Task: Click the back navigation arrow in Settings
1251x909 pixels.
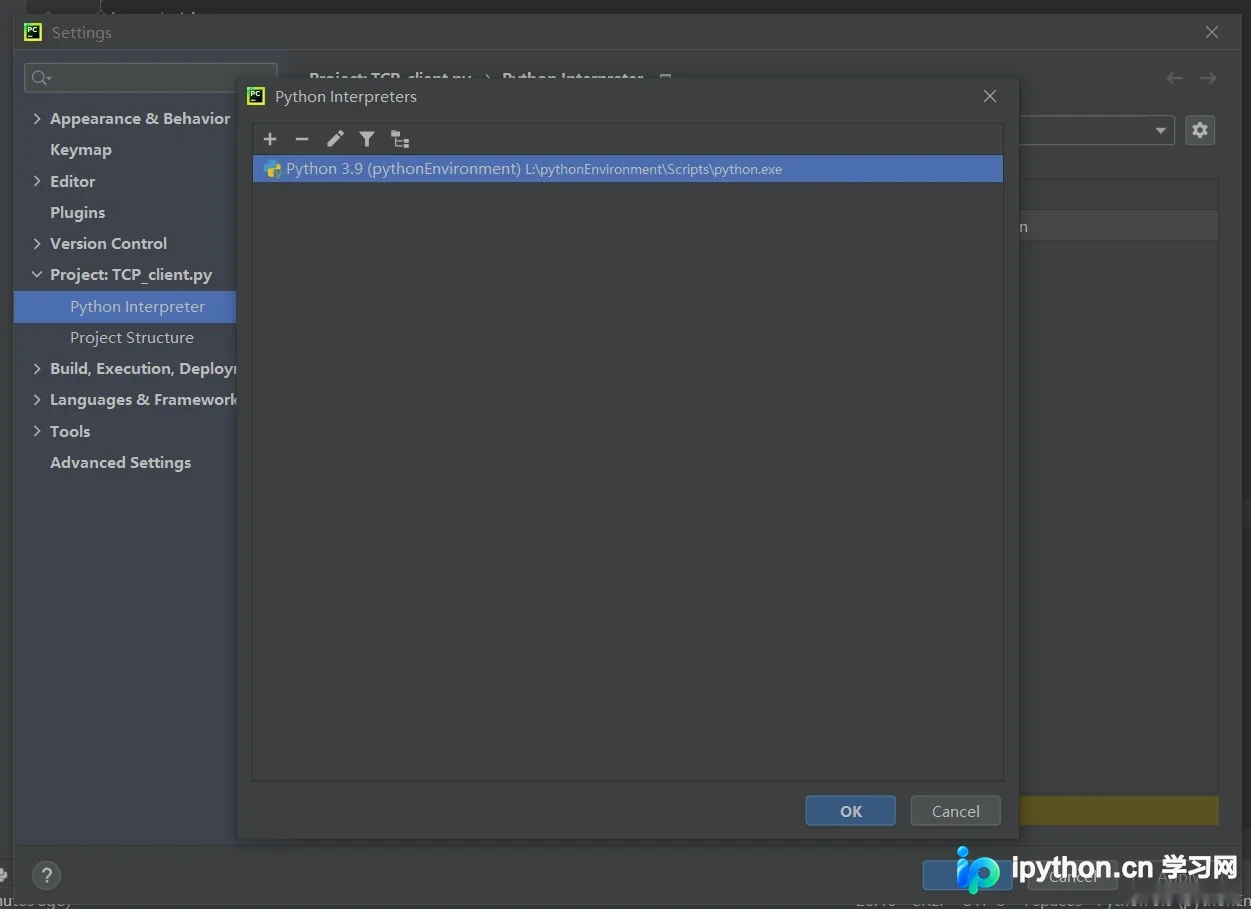Action: (x=1174, y=78)
